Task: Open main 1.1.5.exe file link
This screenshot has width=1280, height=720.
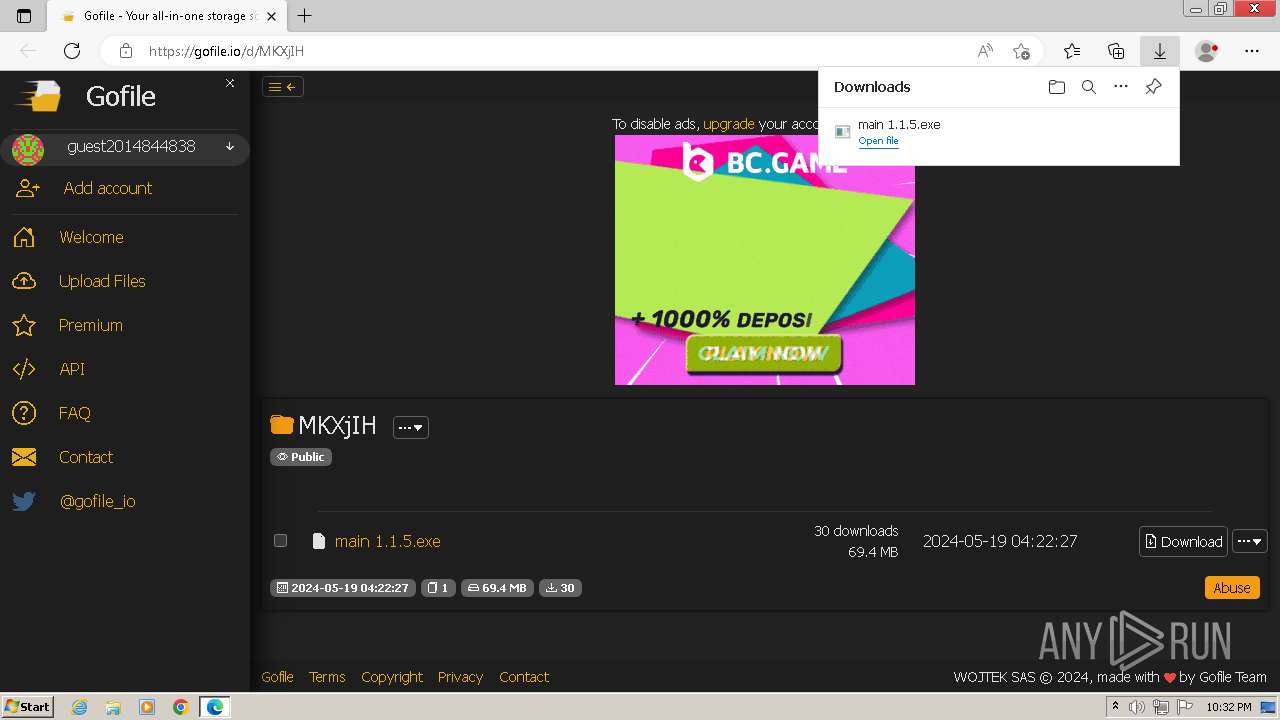Action: click(x=388, y=541)
